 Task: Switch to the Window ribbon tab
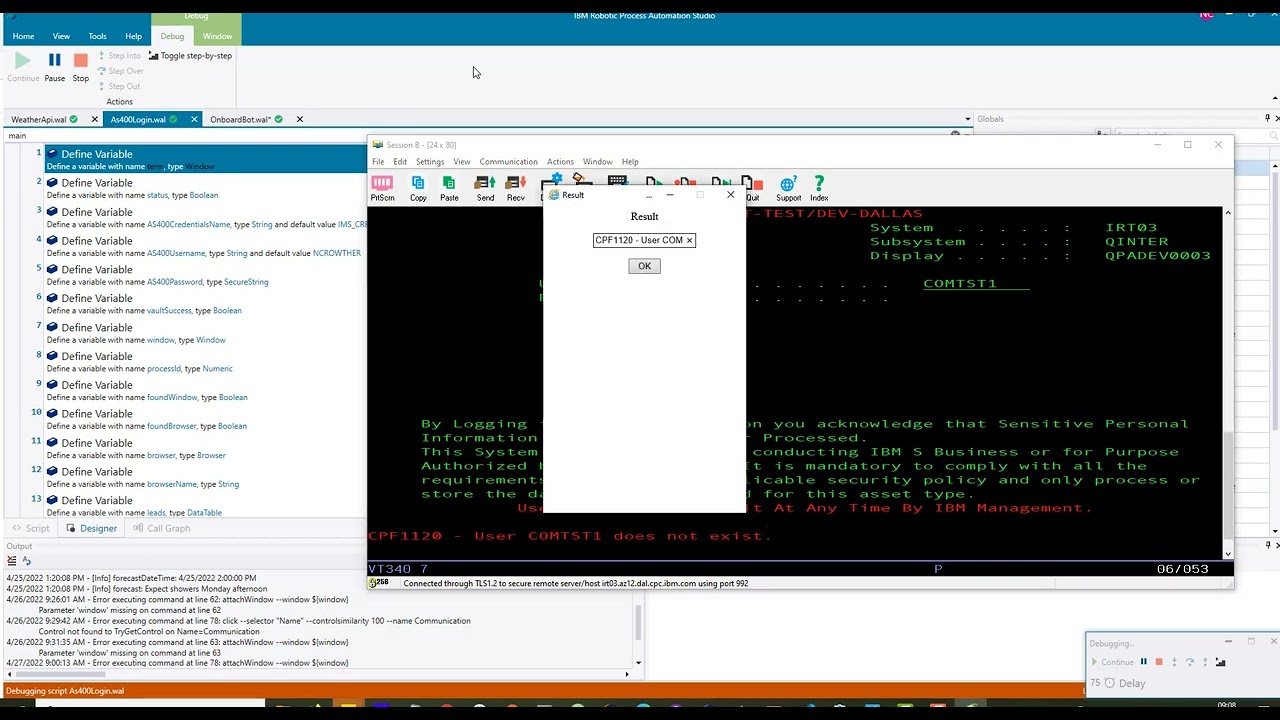tap(217, 36)
